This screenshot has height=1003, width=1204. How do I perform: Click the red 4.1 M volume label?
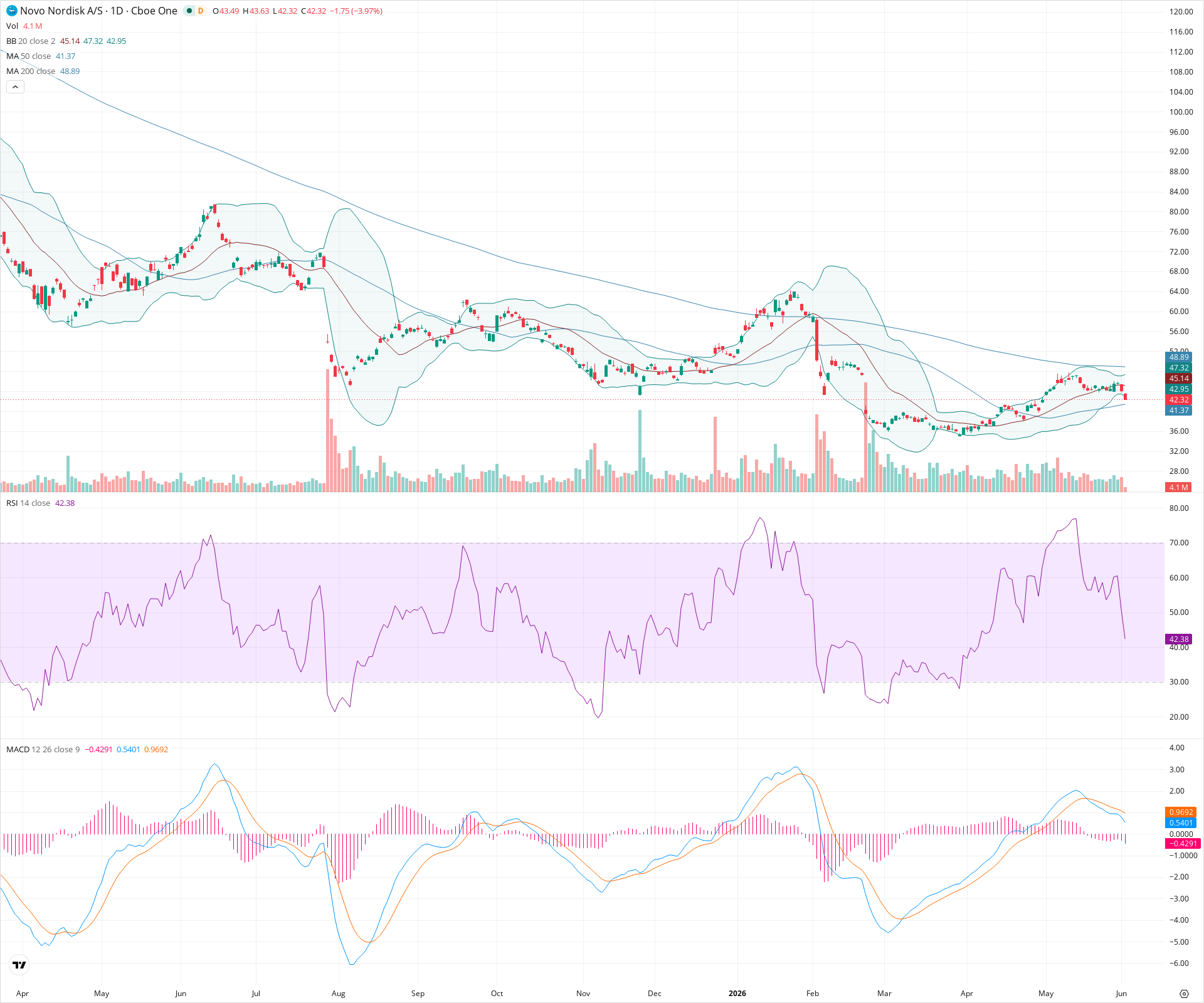pyautogui.click(x=1178, y=487)
